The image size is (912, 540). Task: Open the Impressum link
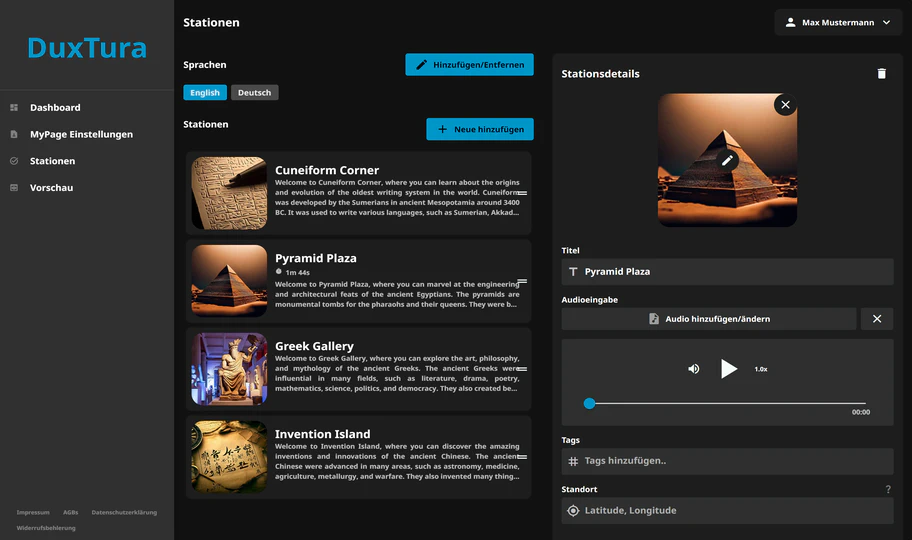point(33,513)
